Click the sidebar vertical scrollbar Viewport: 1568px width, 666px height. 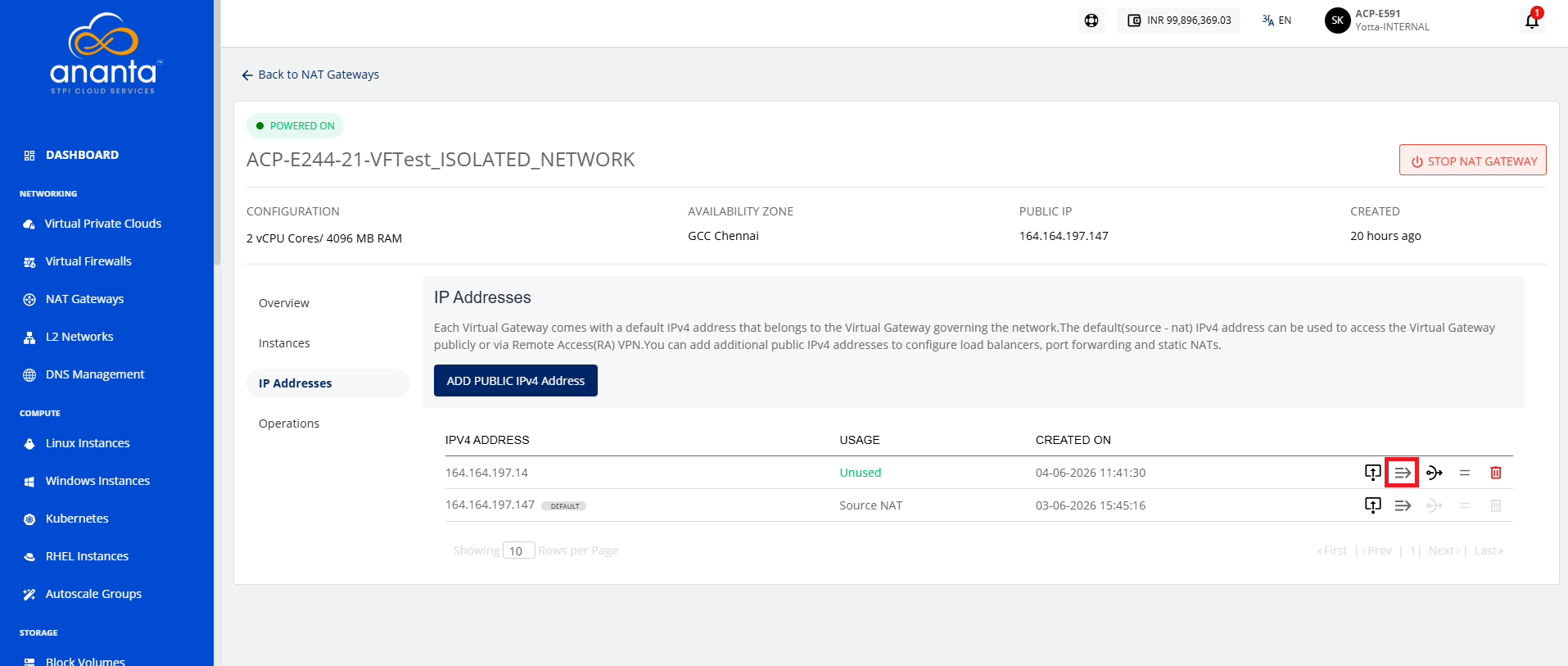217,131
